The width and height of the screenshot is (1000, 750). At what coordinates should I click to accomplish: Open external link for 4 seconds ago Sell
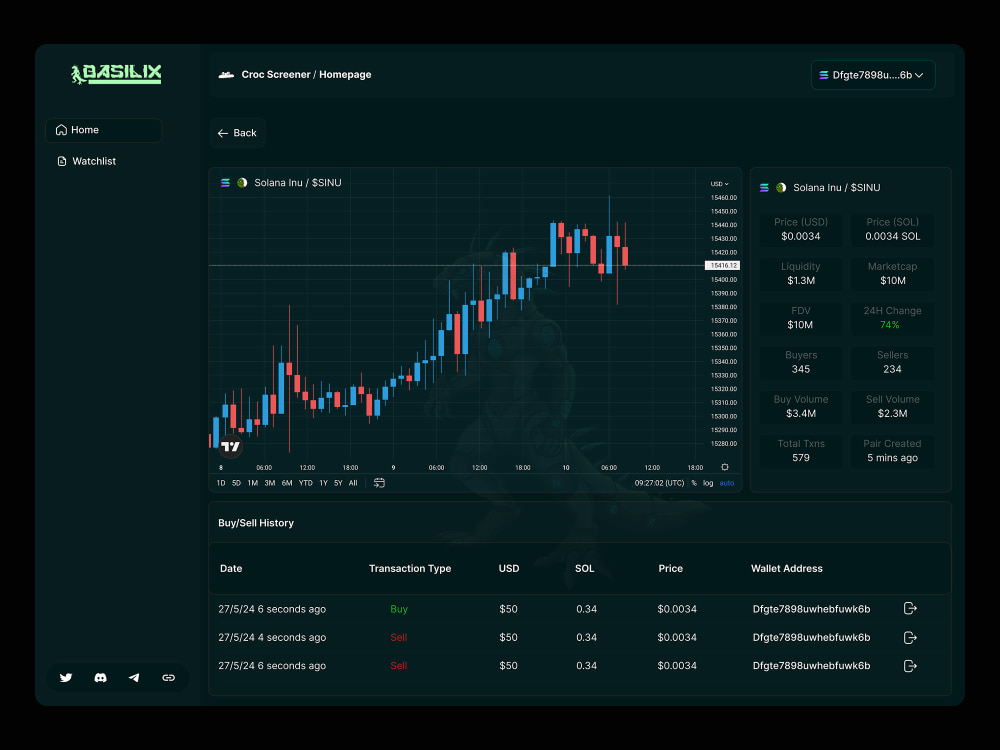coord(910,637)
